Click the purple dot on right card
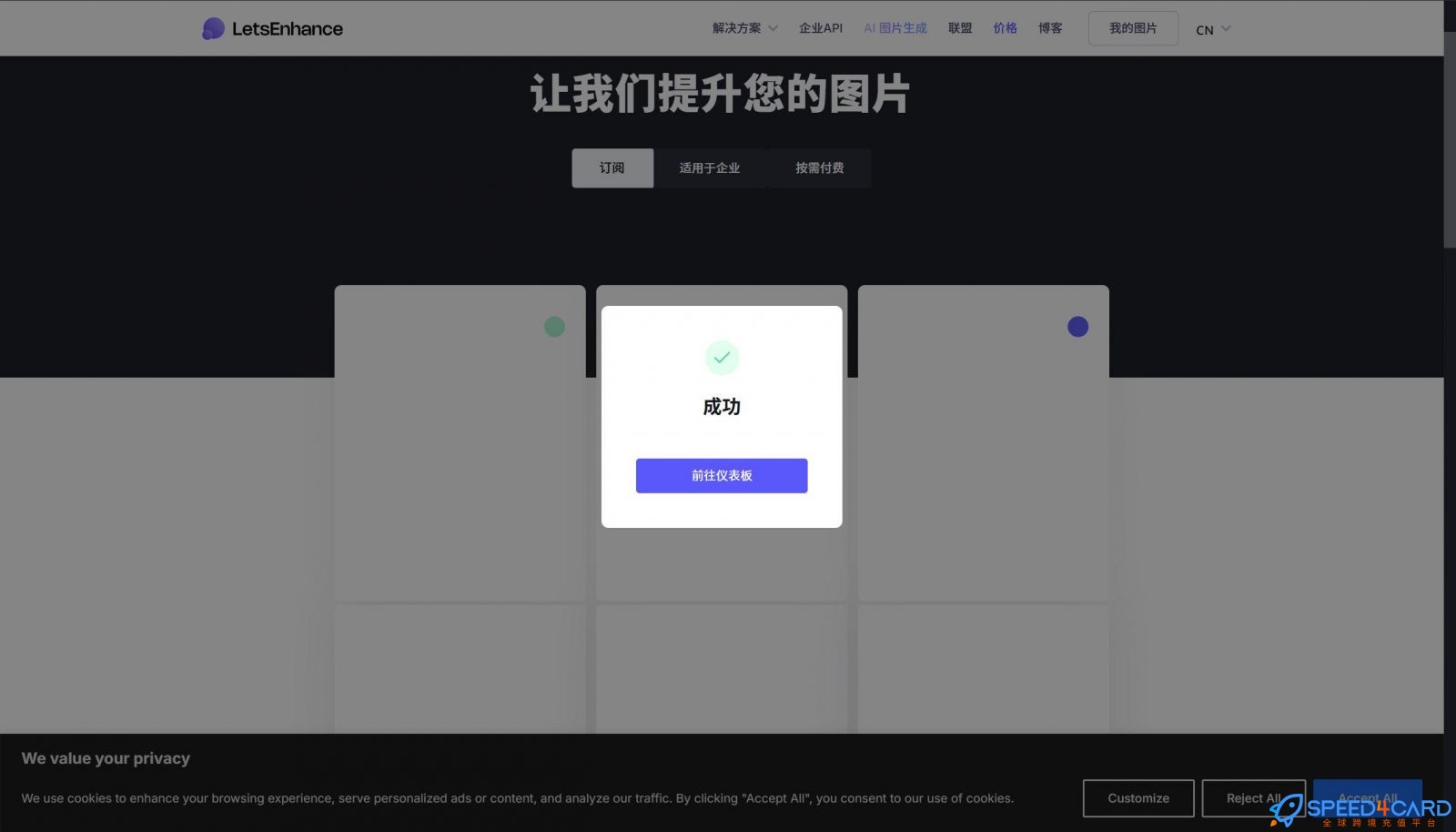 1078,327
